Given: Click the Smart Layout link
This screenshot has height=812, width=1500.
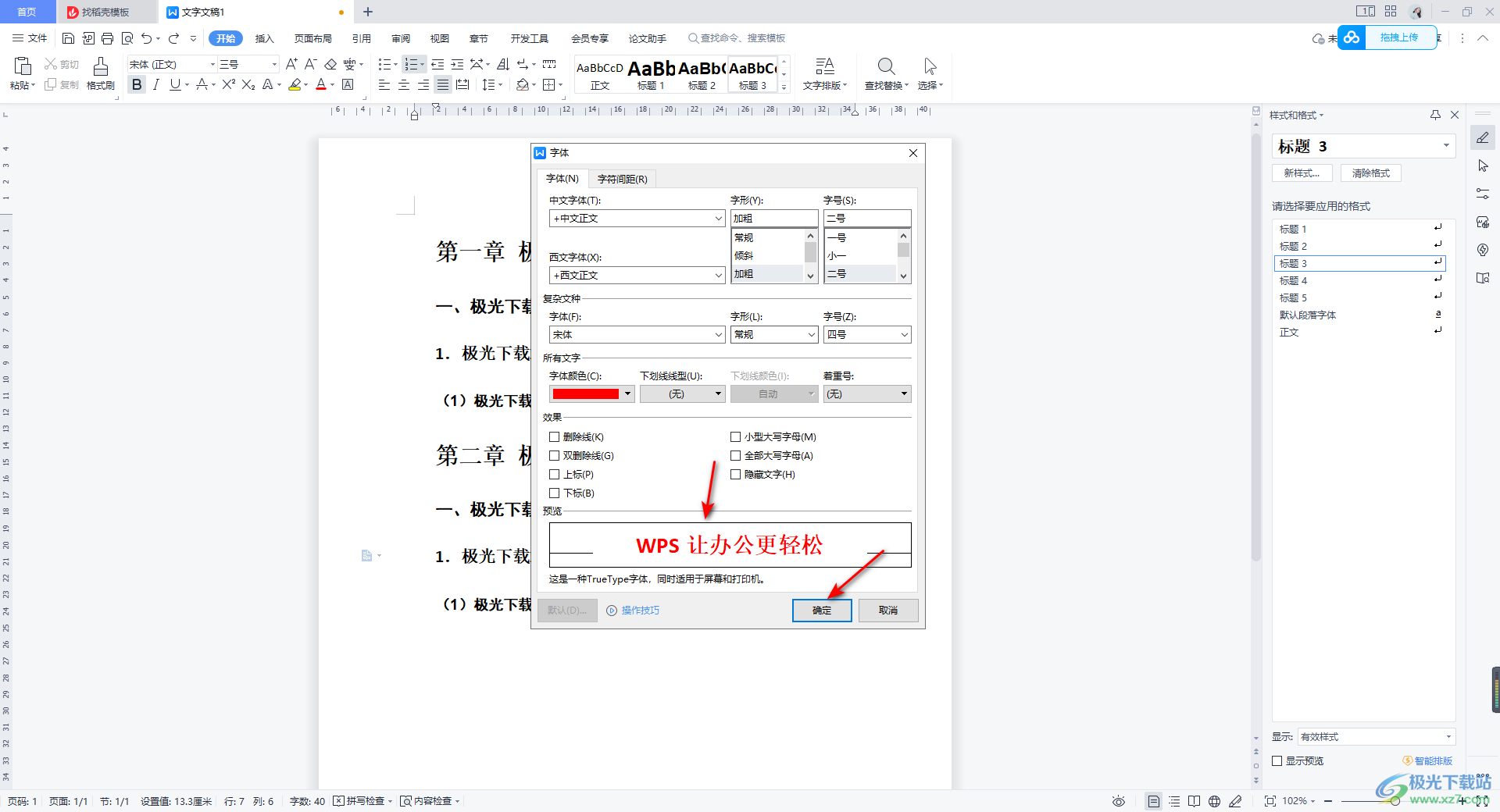Looking at the screenshot, I should 1428,760.
